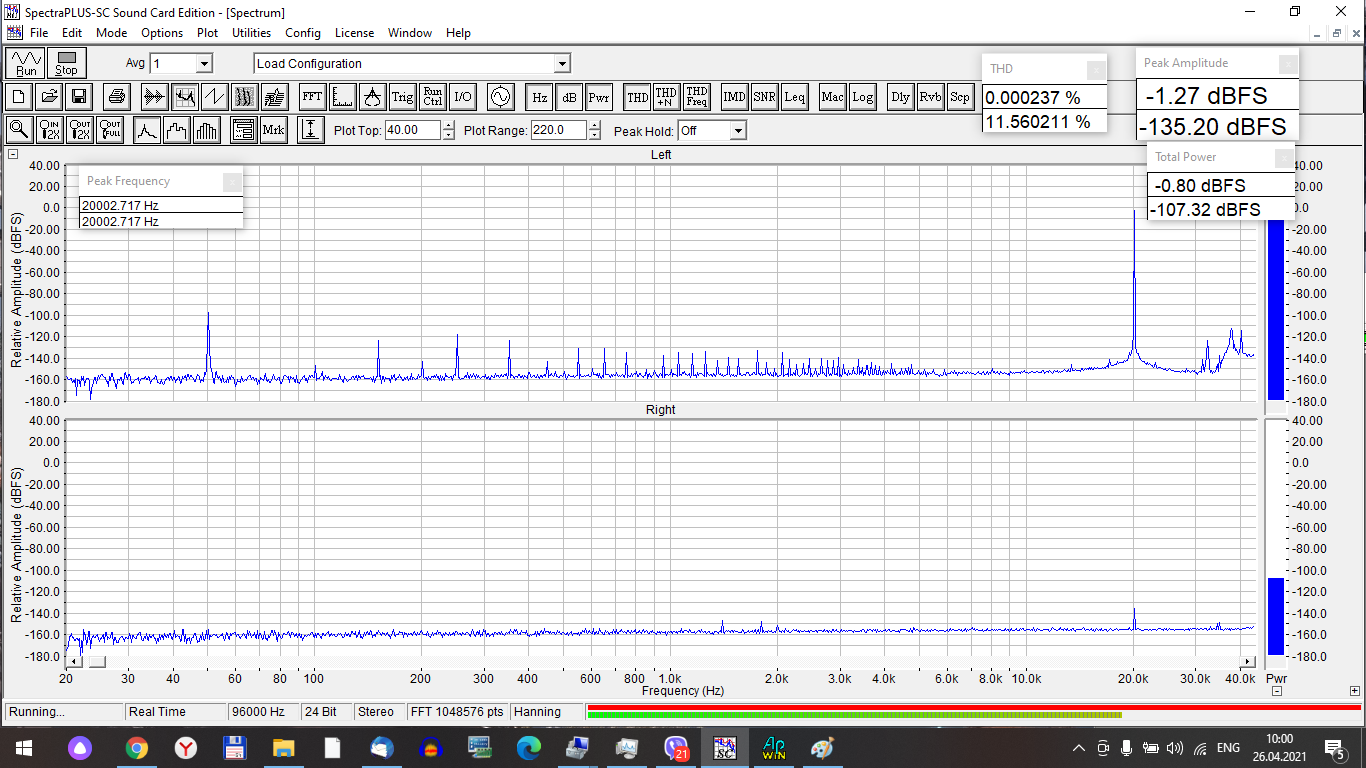Toggle the Pwr total power display

click(599, 97)
